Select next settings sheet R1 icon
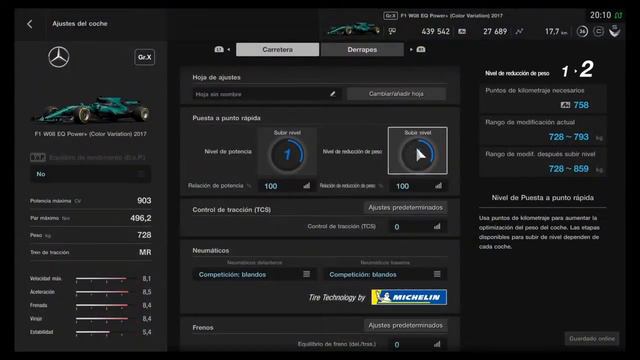The image size is (640, 360). click(421, 49)
